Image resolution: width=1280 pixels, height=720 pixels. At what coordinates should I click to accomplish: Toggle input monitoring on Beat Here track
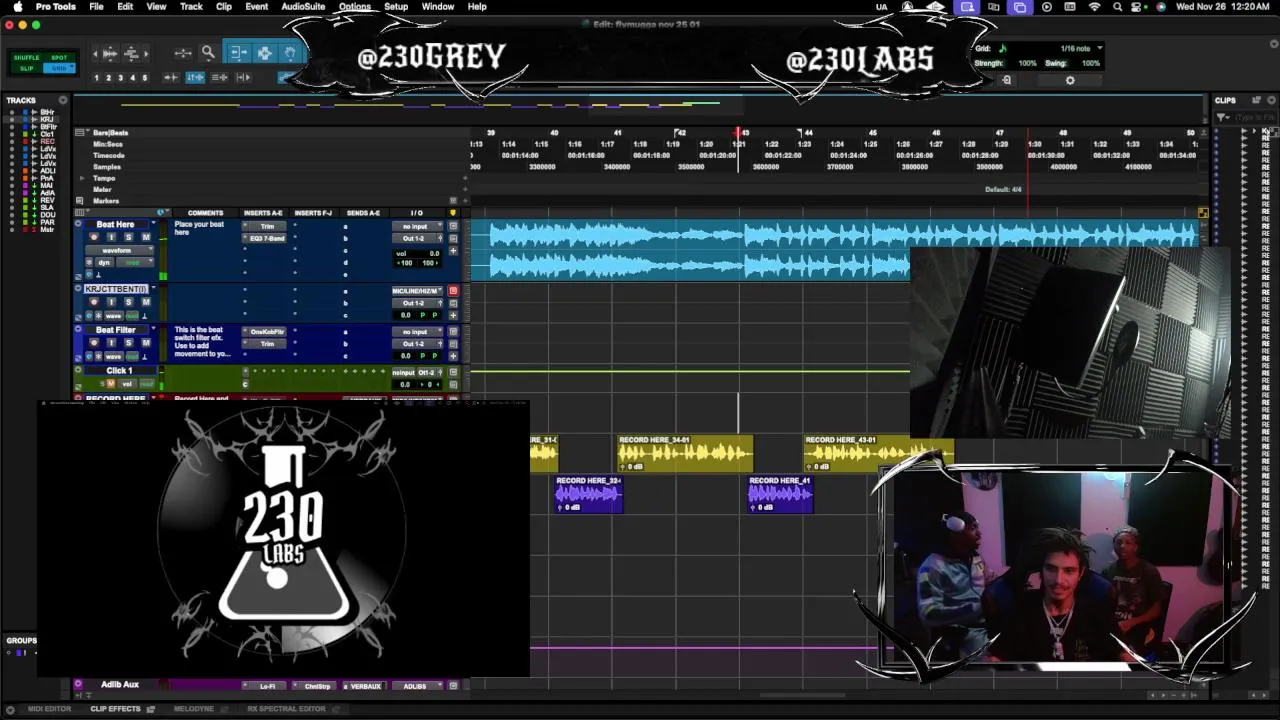111,237
